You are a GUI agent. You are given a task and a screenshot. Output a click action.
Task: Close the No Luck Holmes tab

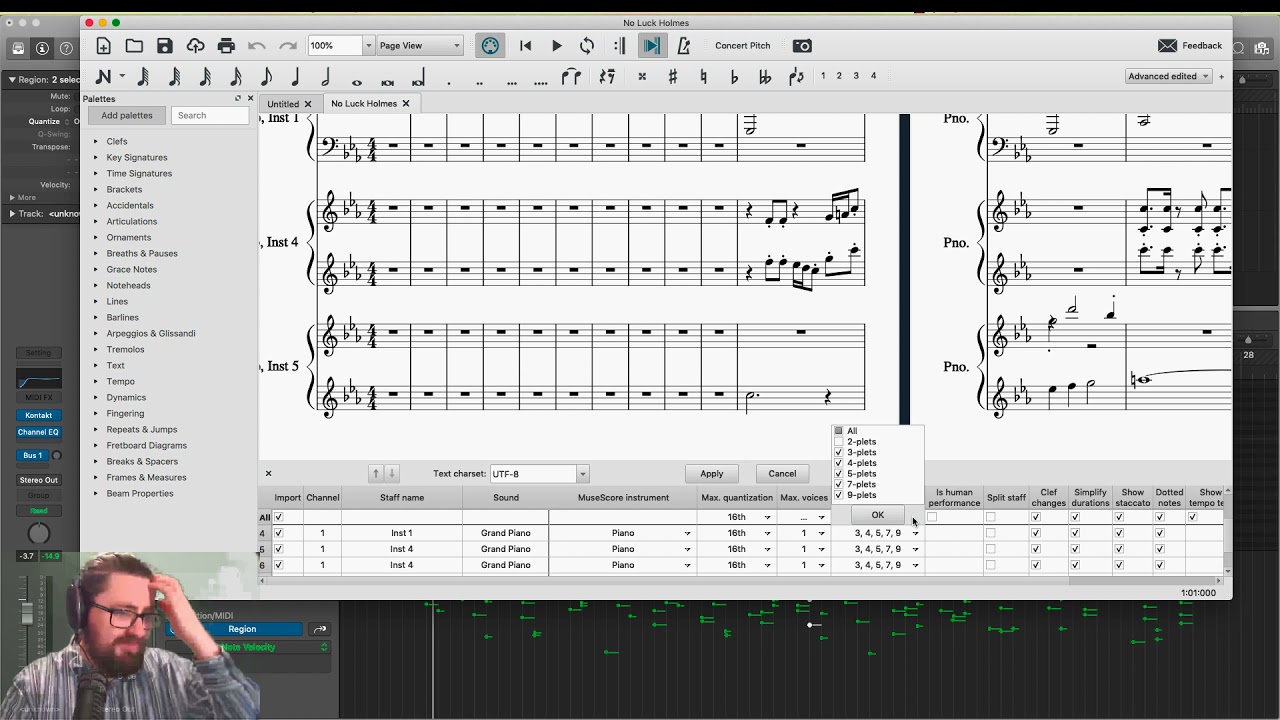(406, 104)
